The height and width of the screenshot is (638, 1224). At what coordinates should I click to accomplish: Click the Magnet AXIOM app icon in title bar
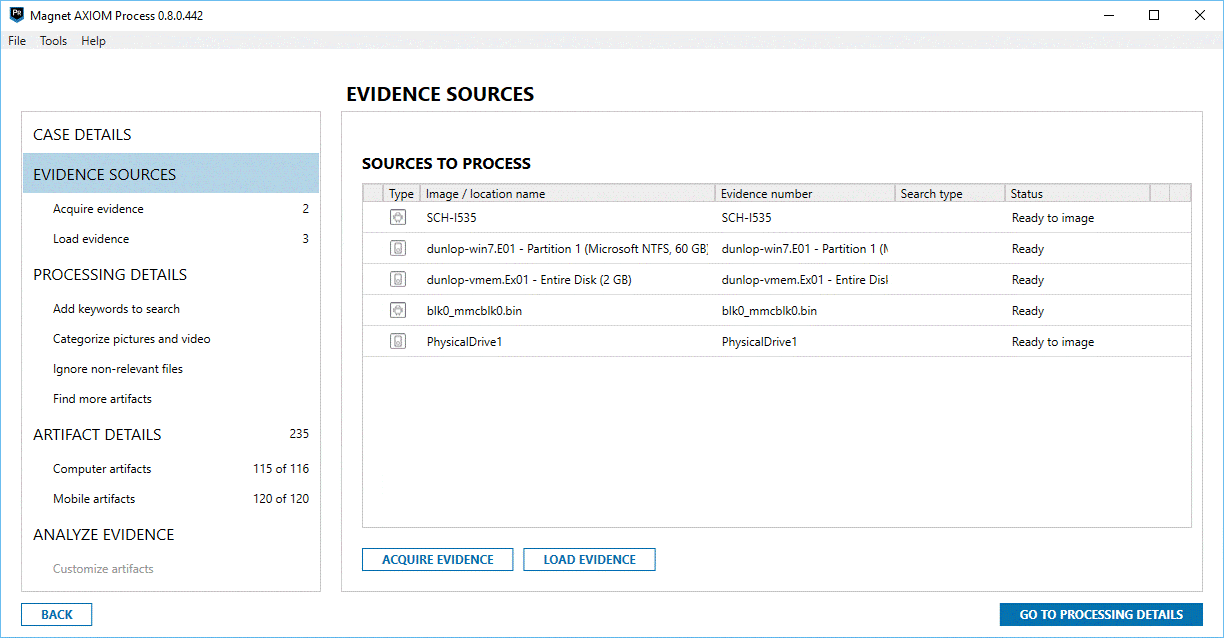point(16,16)
